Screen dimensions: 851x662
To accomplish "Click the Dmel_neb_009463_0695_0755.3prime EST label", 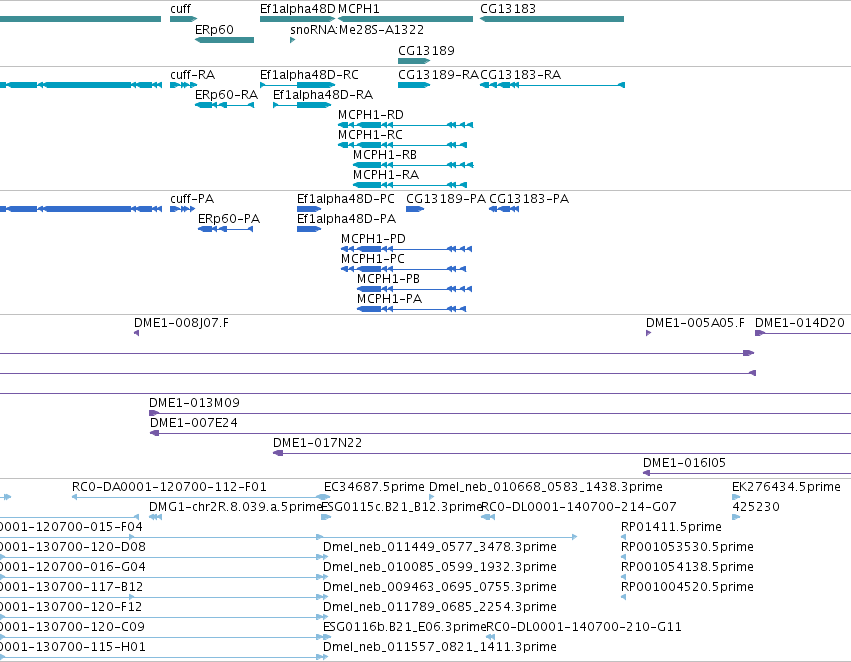I will click(440, 588).
